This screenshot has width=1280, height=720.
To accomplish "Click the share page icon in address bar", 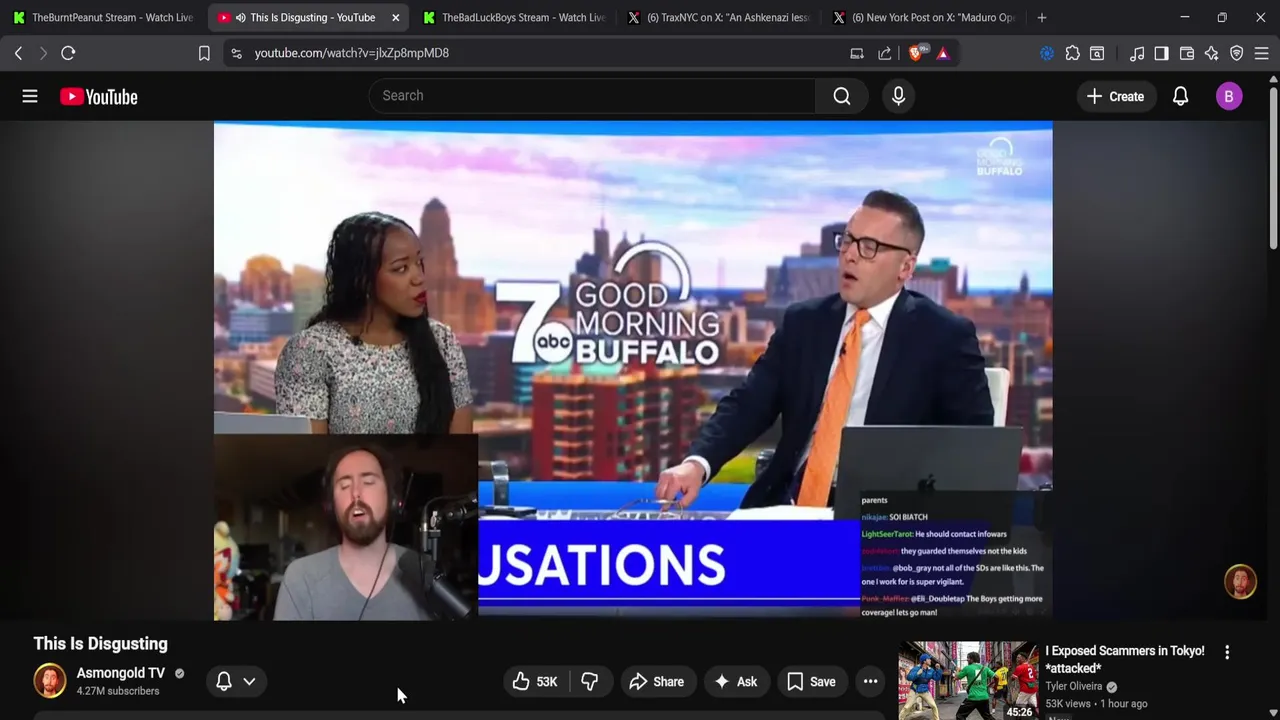I will tap(885, 53).
